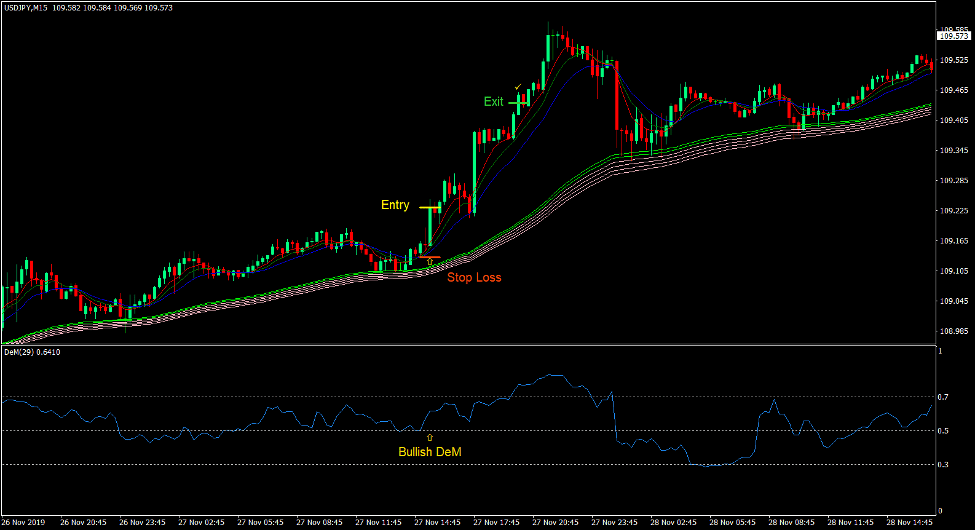Screen dimensions: 977x531
Task: Click the 109.525 price axis label
Action: pos(955,60)
